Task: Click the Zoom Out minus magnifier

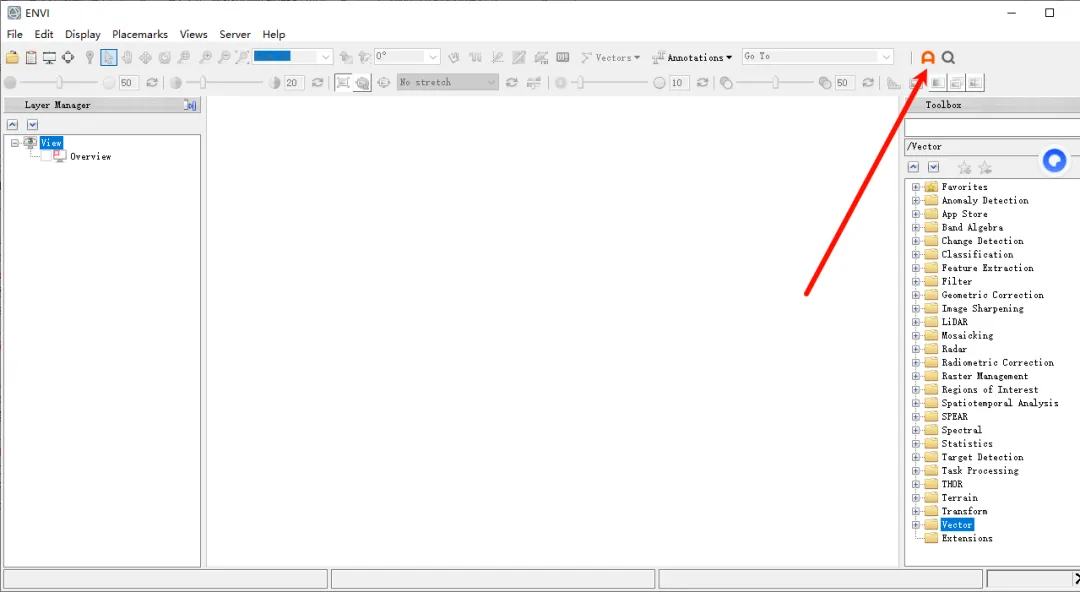Action: 224,57
